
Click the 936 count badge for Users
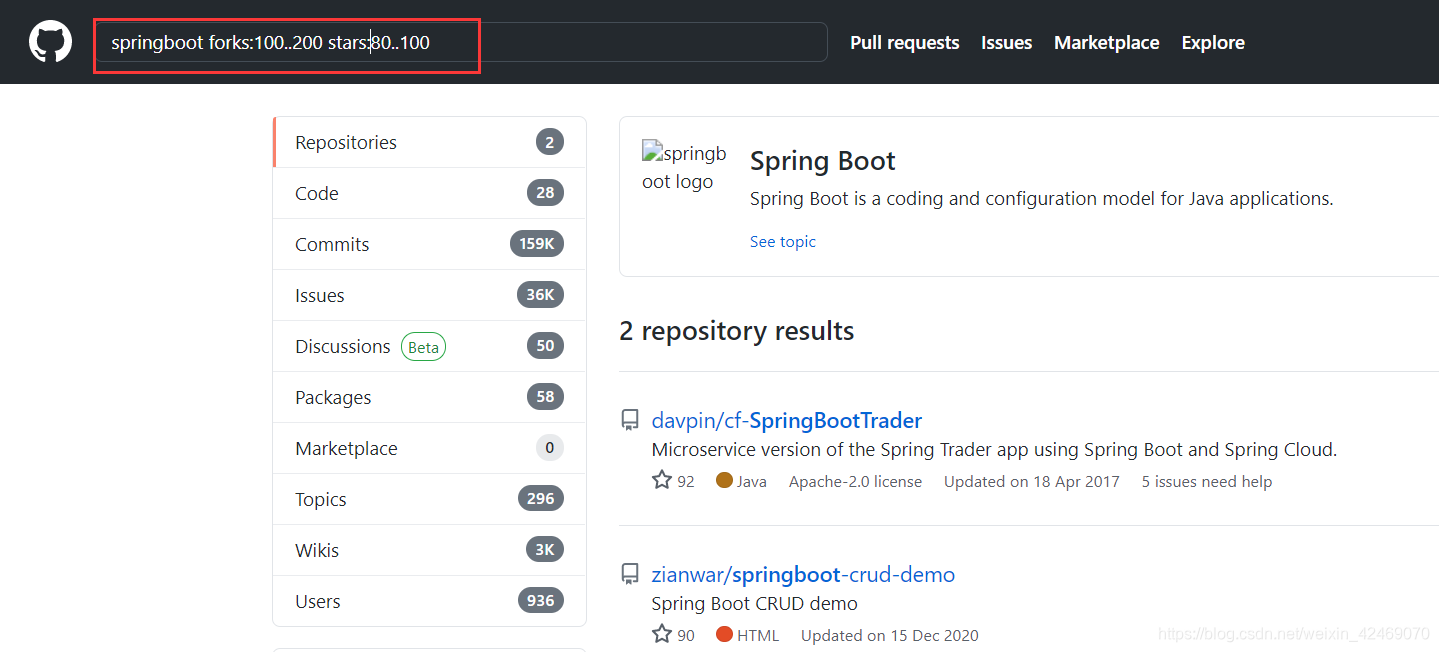541,601
